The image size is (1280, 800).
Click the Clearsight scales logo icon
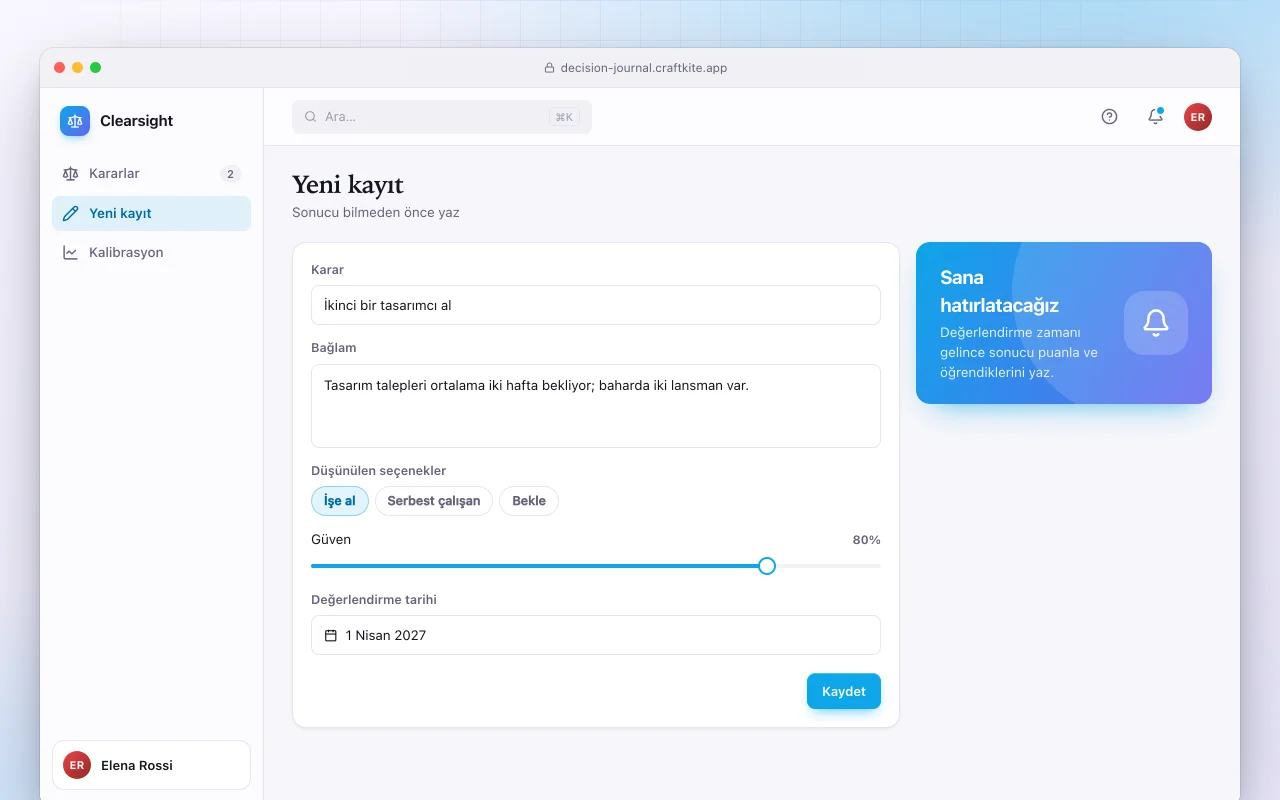click(75, 121)
